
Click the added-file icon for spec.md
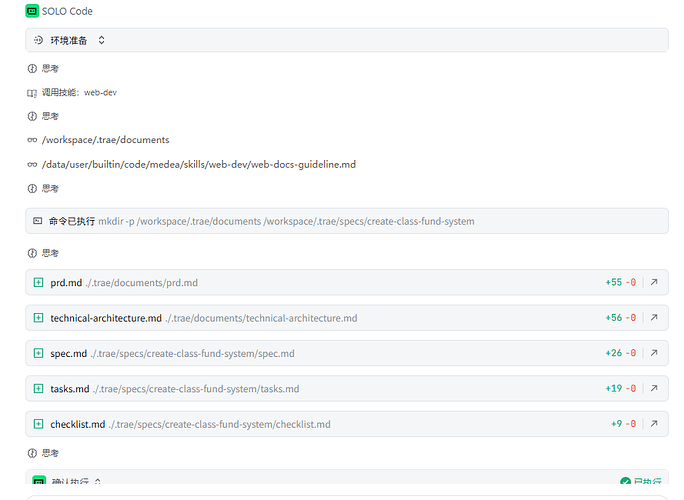tap(38, 353)
